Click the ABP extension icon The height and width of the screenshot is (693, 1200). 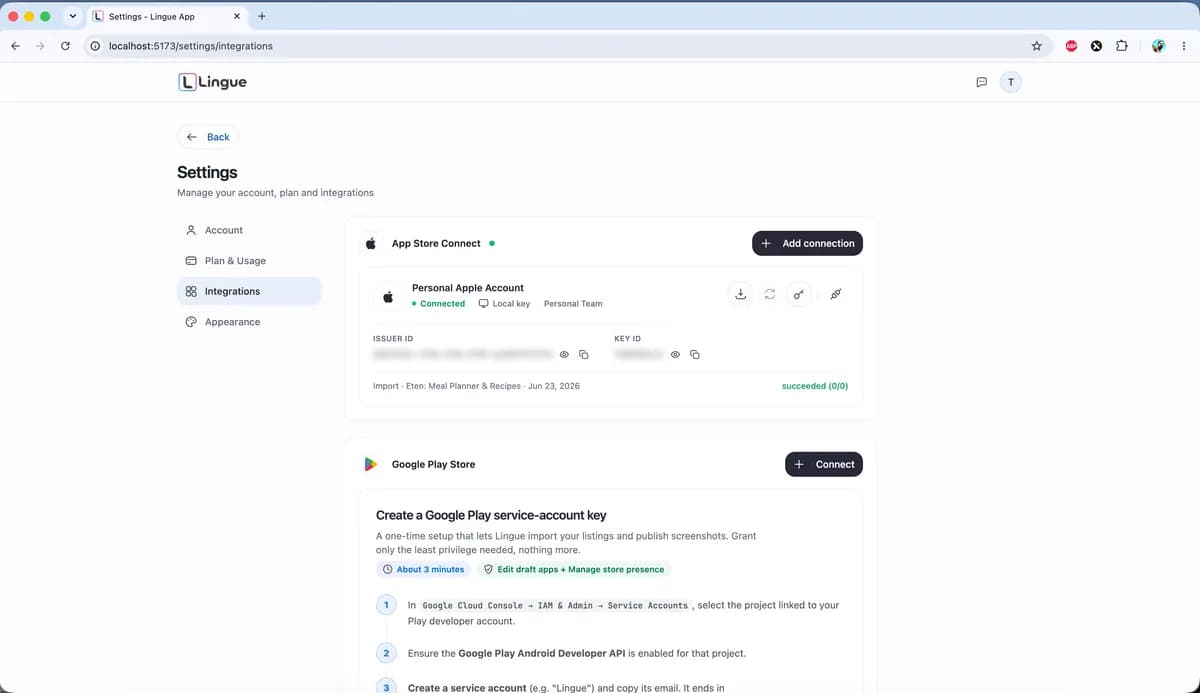[1071, 46]
